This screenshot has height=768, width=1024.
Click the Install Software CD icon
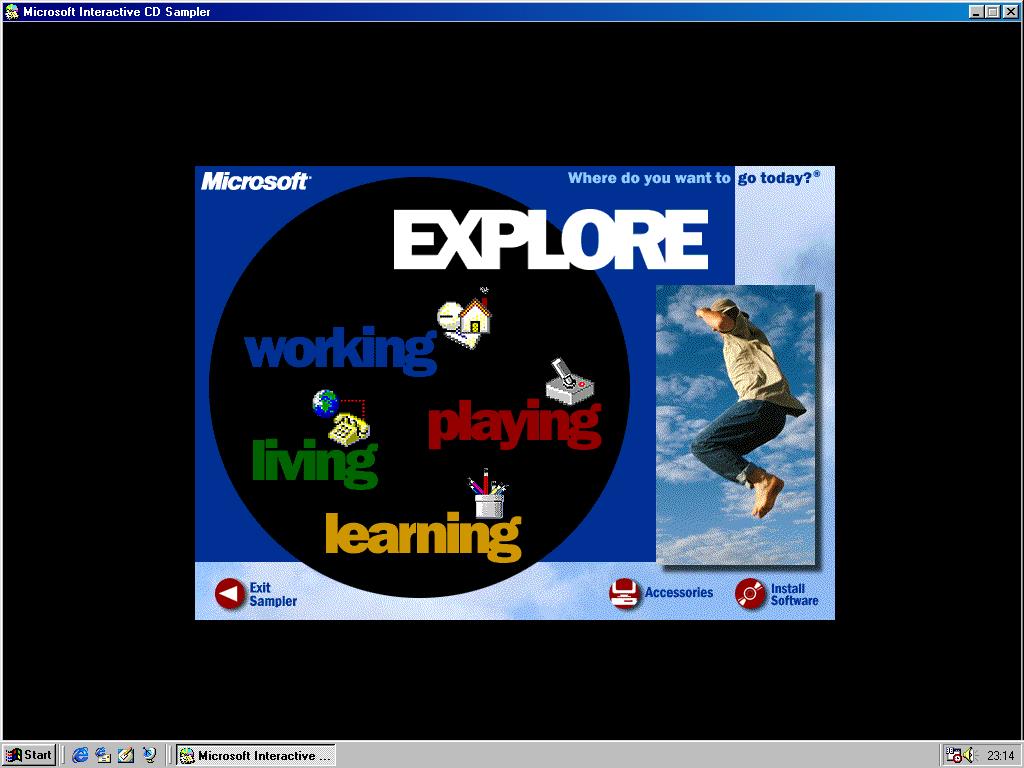tap(750, 594)
